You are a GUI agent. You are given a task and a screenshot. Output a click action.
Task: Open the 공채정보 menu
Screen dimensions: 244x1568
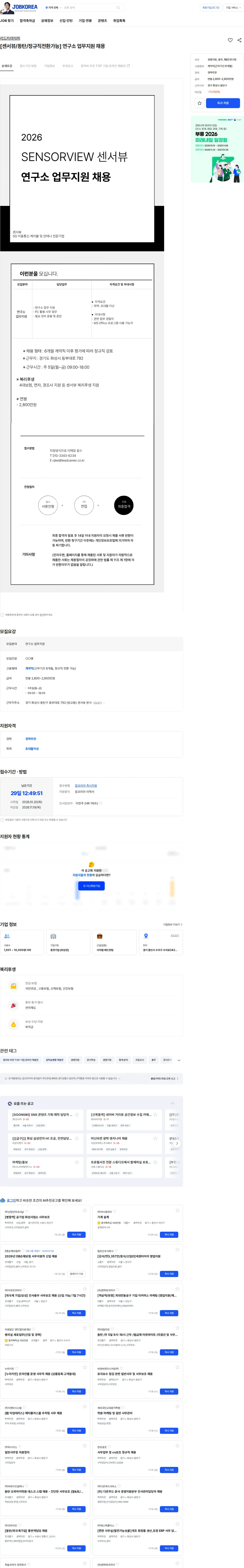pyautogui.click(x=47, y=21)
